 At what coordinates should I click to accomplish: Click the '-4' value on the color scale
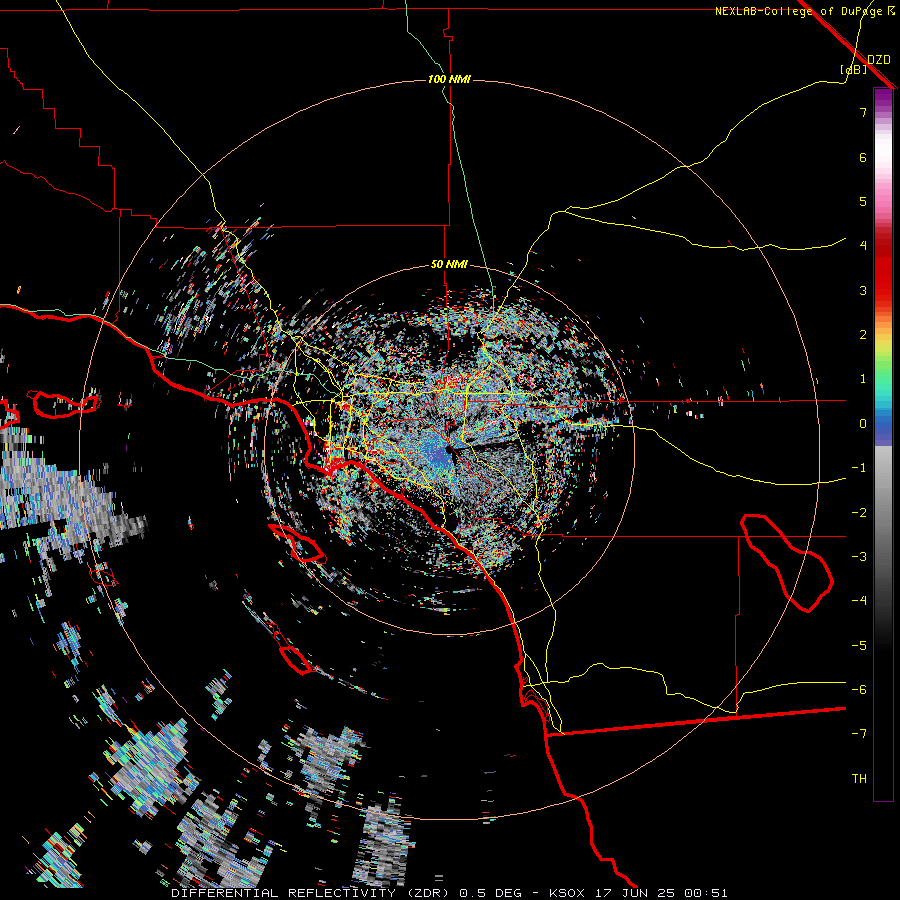click(859, 601)
